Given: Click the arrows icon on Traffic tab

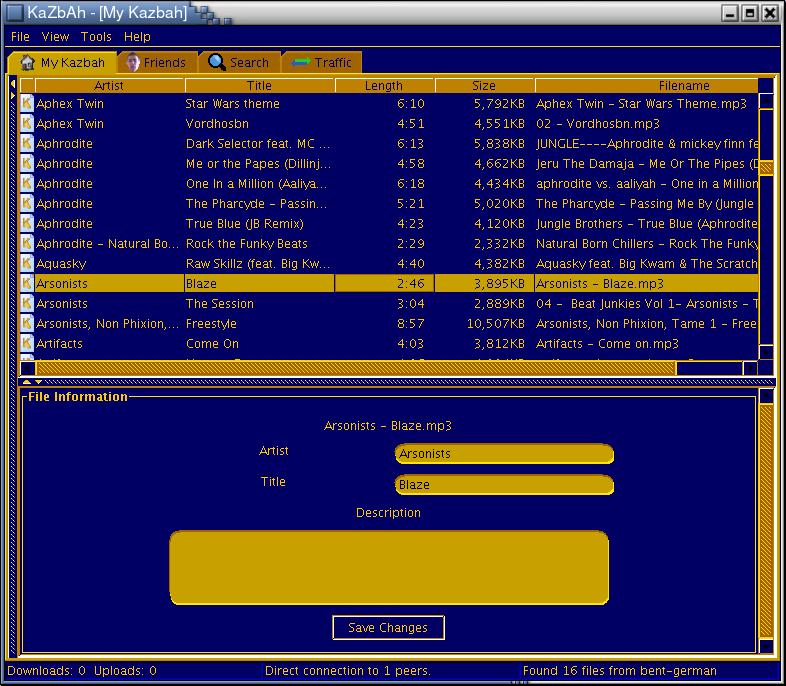Looking at the screenshot, I should (301, 62).
